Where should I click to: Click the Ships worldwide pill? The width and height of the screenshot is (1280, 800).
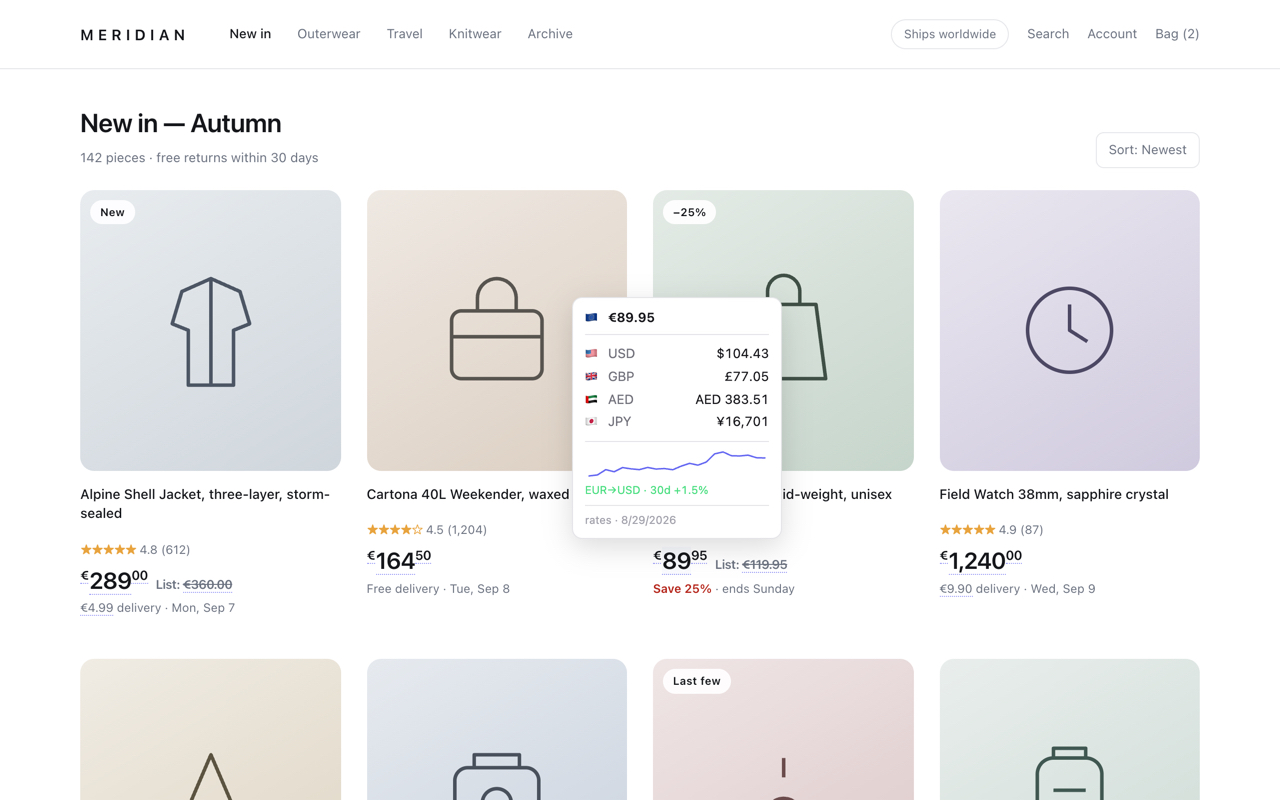[950, 34]
